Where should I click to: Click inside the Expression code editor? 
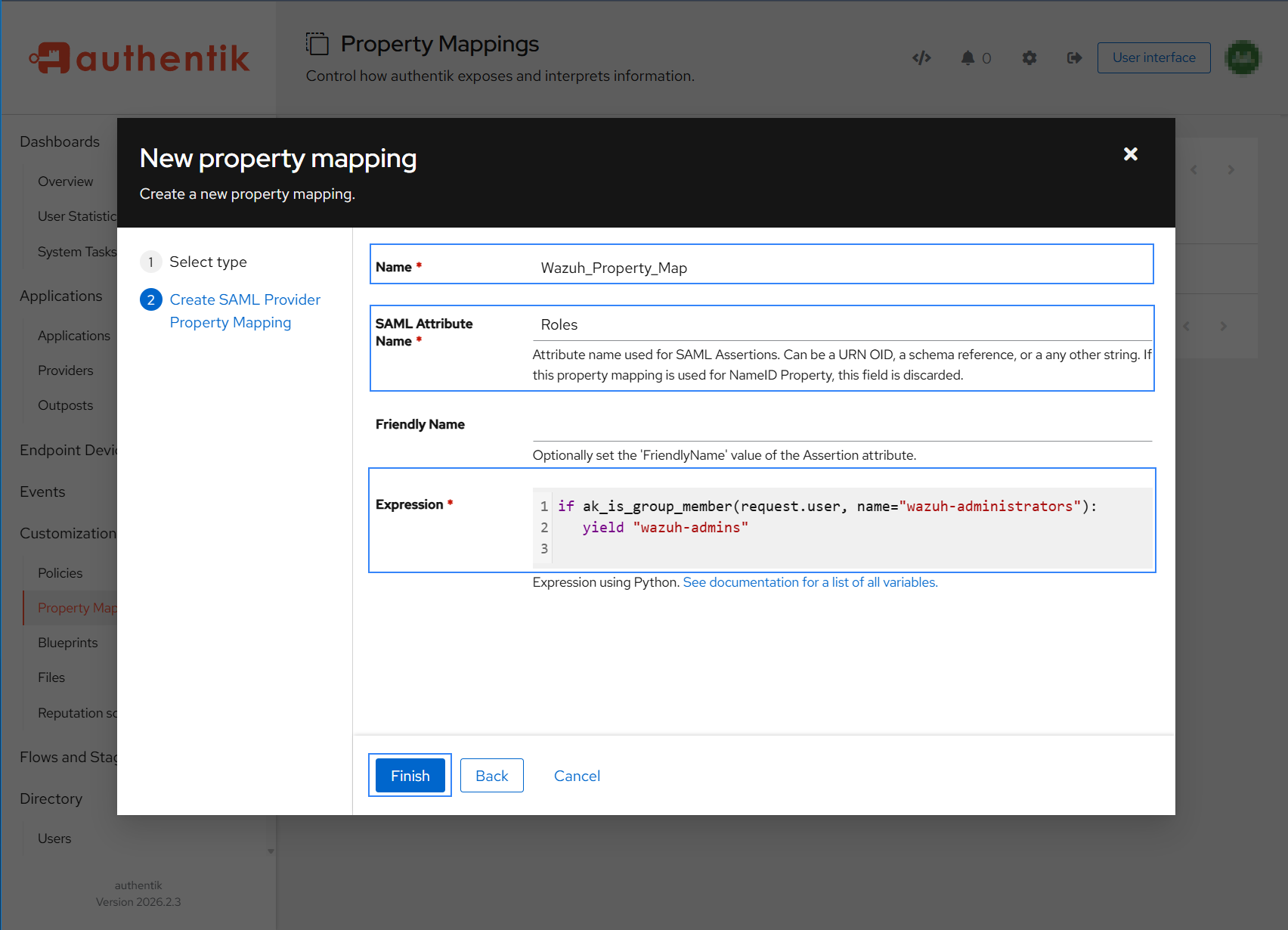click(x=842, y=528)
